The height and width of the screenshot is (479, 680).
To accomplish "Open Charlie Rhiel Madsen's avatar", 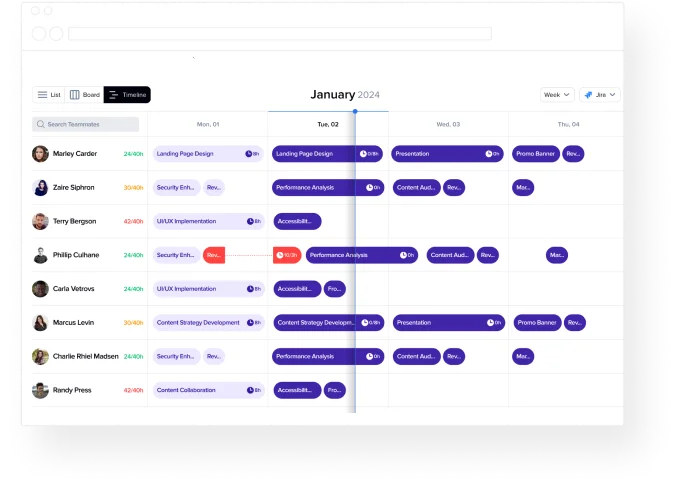I will pyautogui.click(x=40, y=356).
